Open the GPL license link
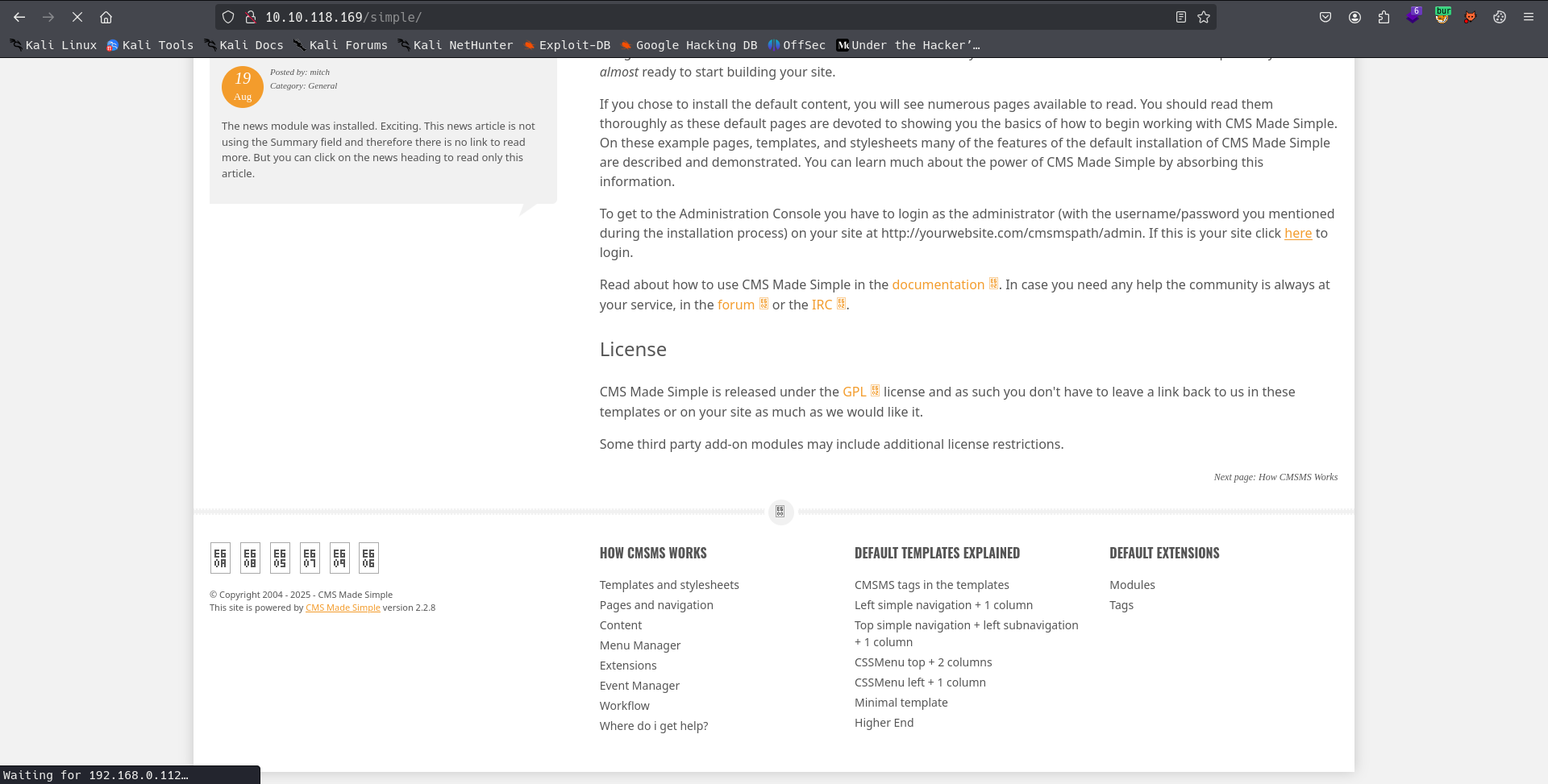The width and height of the screenshot is (1548, 784). 854,392
